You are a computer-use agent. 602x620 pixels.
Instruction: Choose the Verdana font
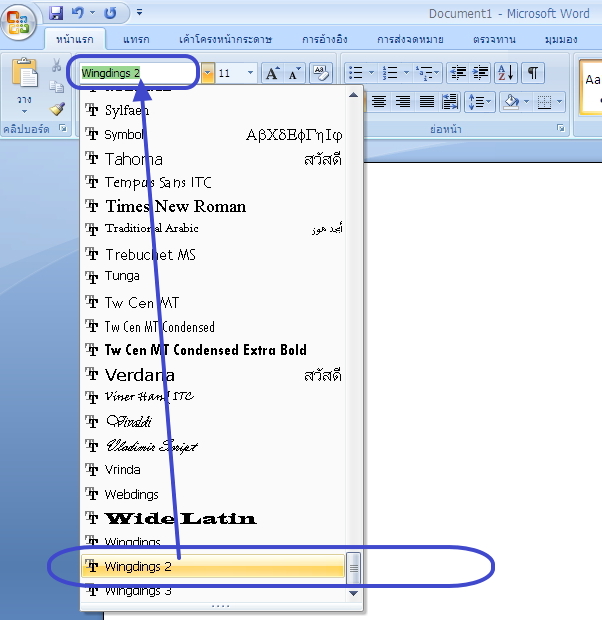[x=214, y=374]
